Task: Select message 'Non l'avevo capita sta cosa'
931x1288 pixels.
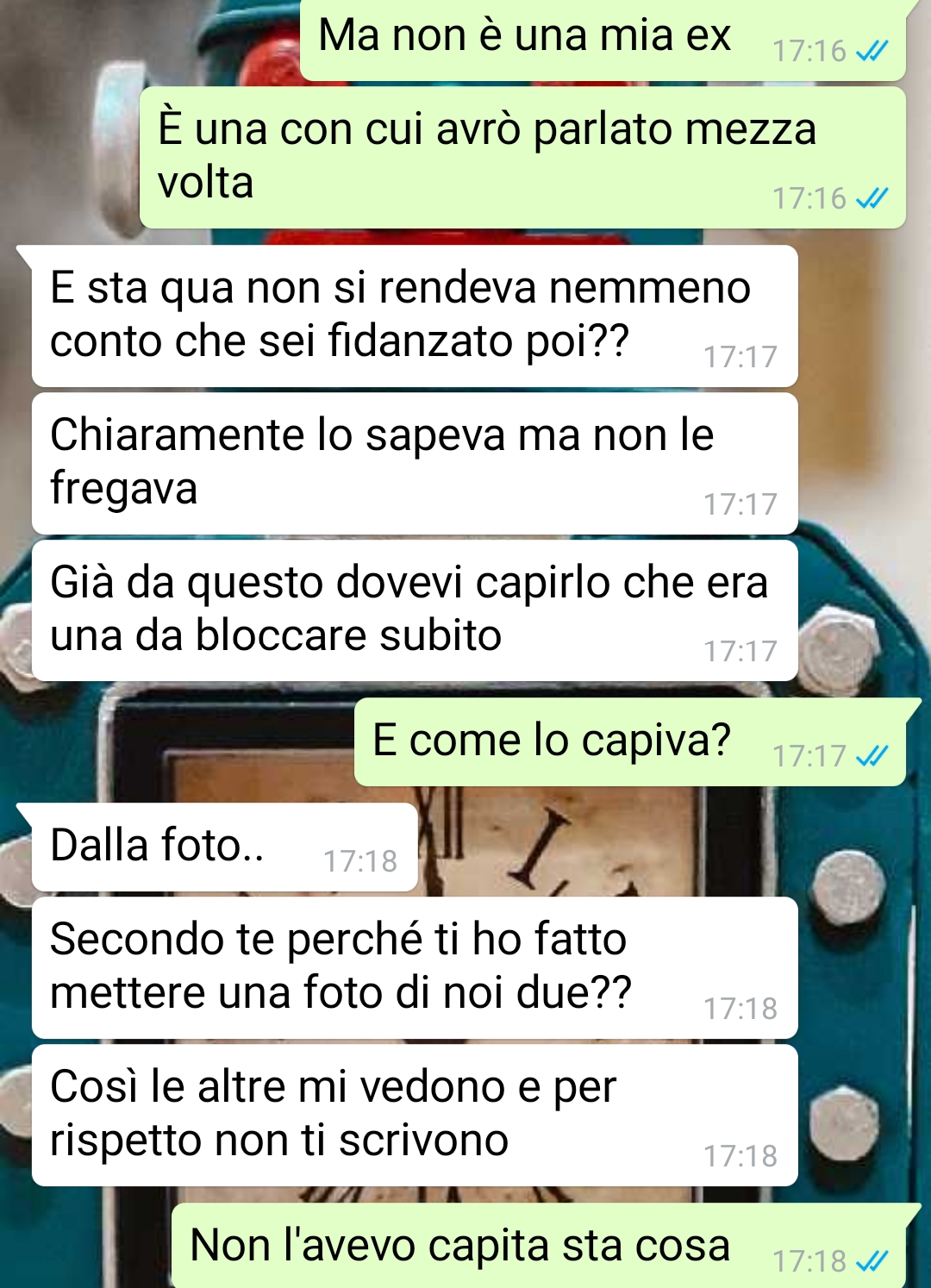Action: coord(539,1246)
